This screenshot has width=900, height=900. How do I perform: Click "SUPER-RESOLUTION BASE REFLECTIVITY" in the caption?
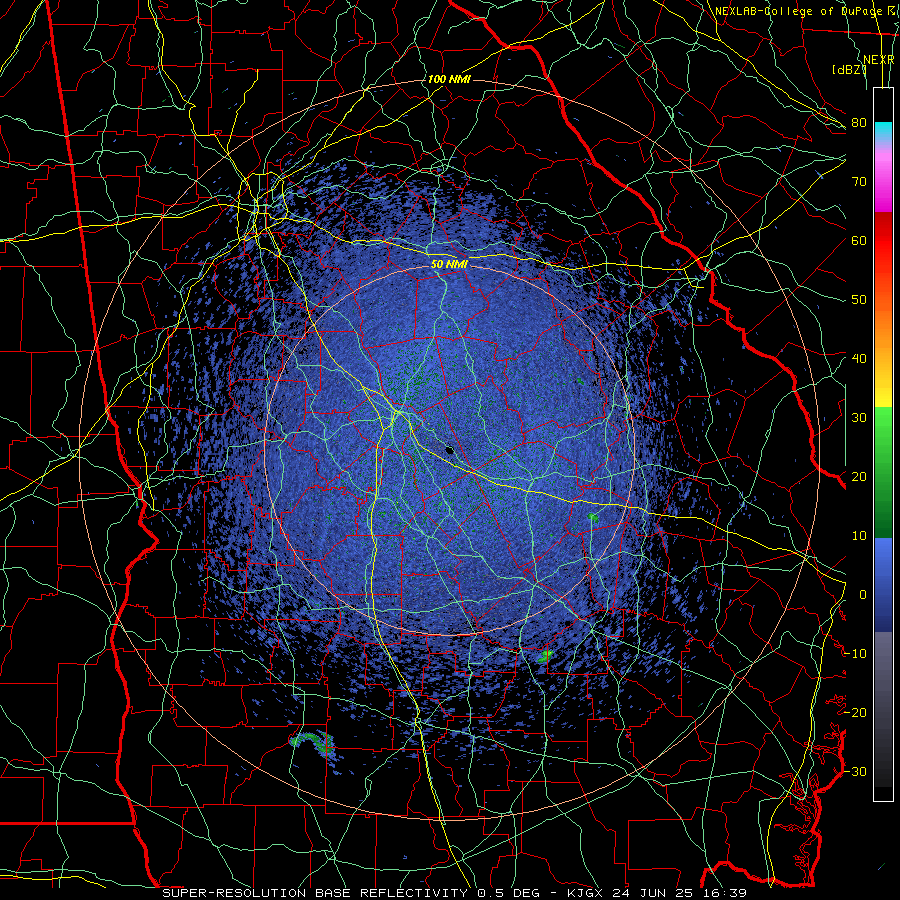click(x=315, y=893)
